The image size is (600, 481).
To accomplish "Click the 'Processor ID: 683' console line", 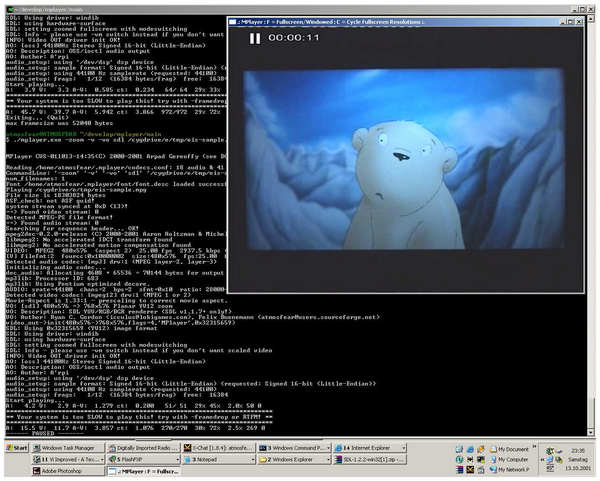I will click(x=52, y=278).
